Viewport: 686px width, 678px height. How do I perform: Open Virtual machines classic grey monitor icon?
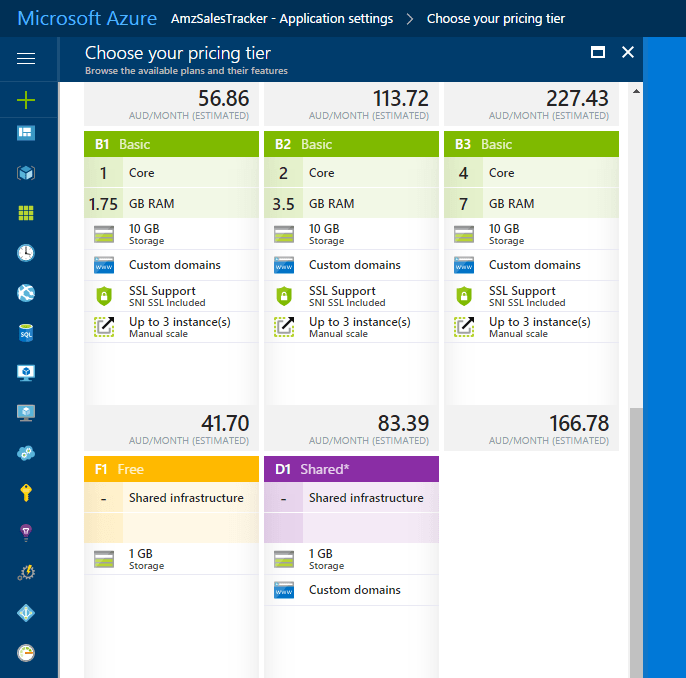point(26,413)
